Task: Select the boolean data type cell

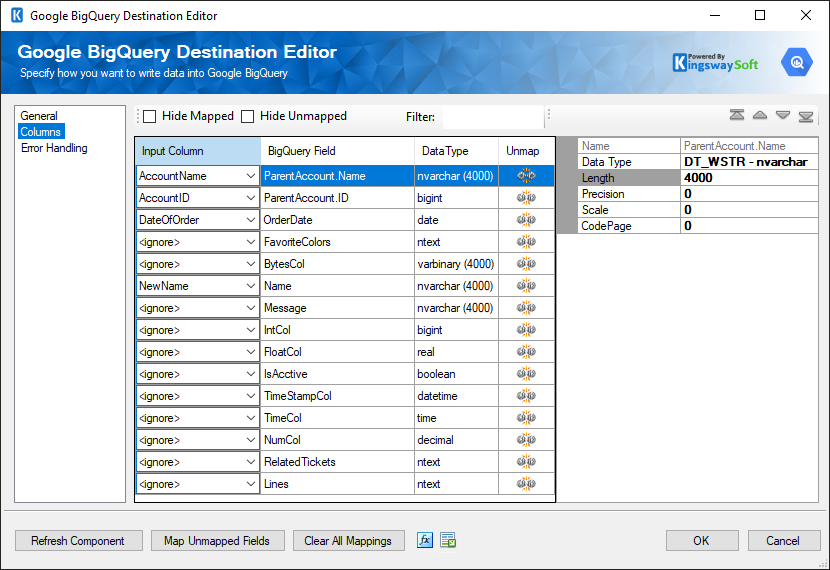Action: coord(456,374)
